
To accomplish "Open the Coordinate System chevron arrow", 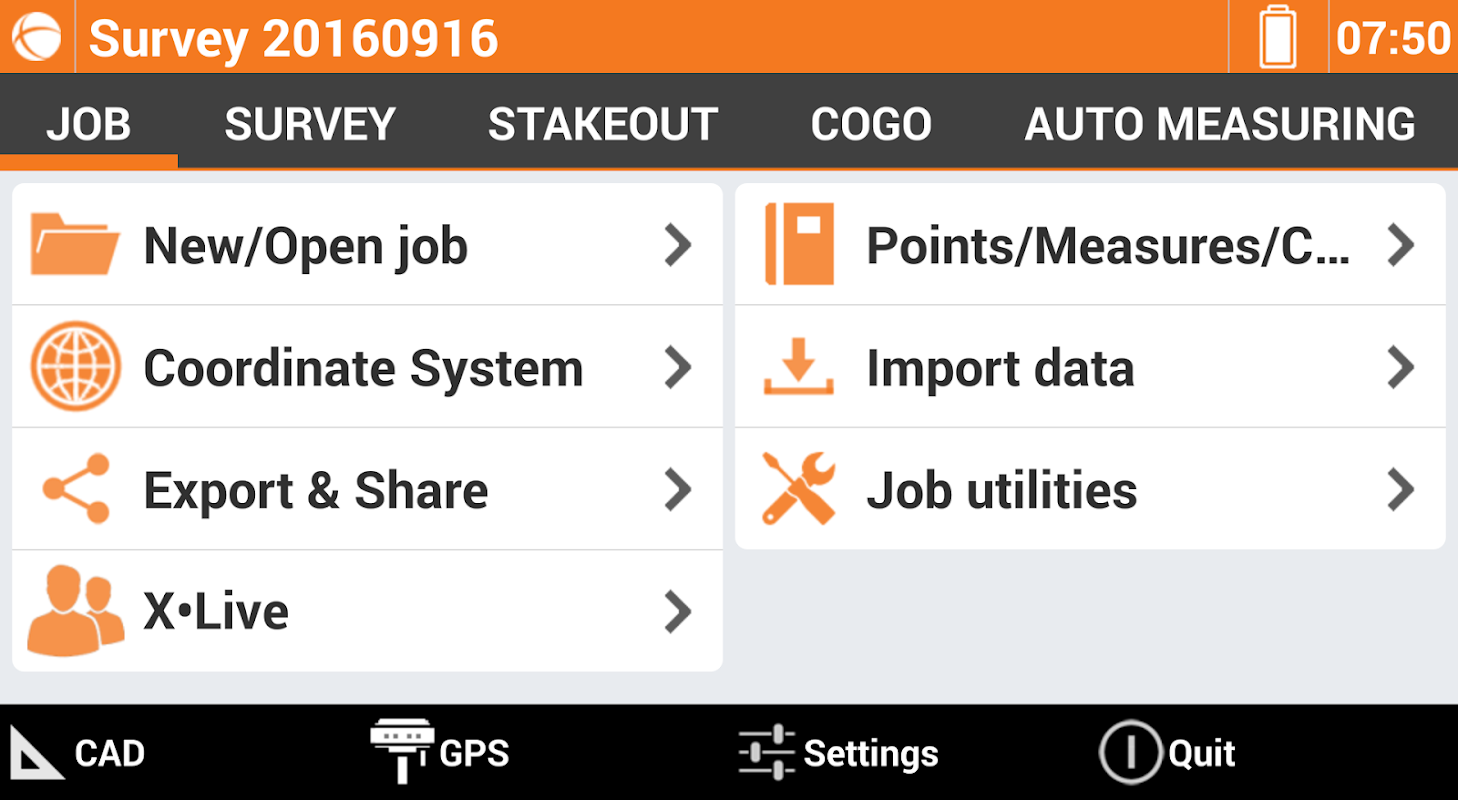I will pos(678,367).
